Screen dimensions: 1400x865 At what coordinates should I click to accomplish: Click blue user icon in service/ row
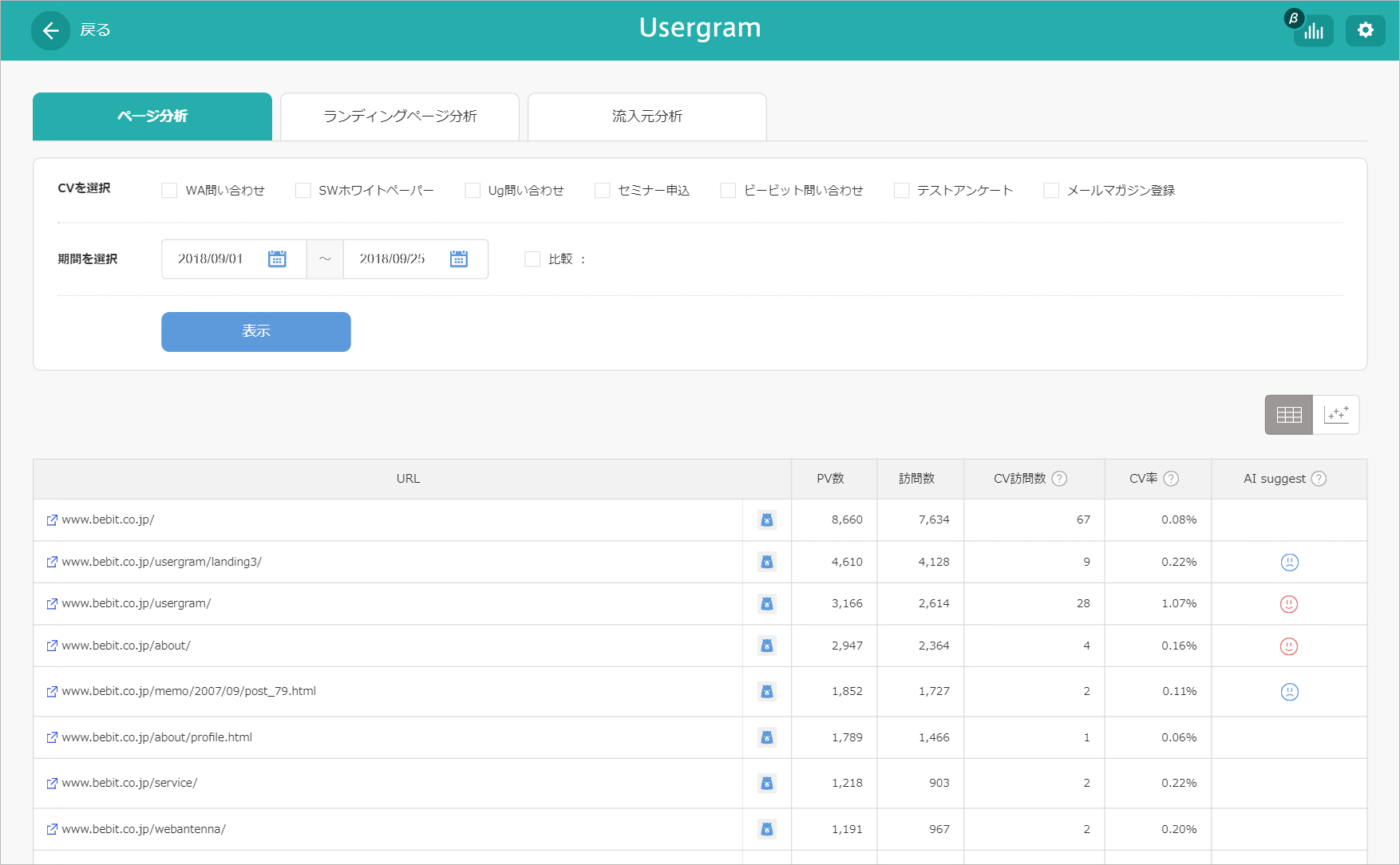[767, 784]
